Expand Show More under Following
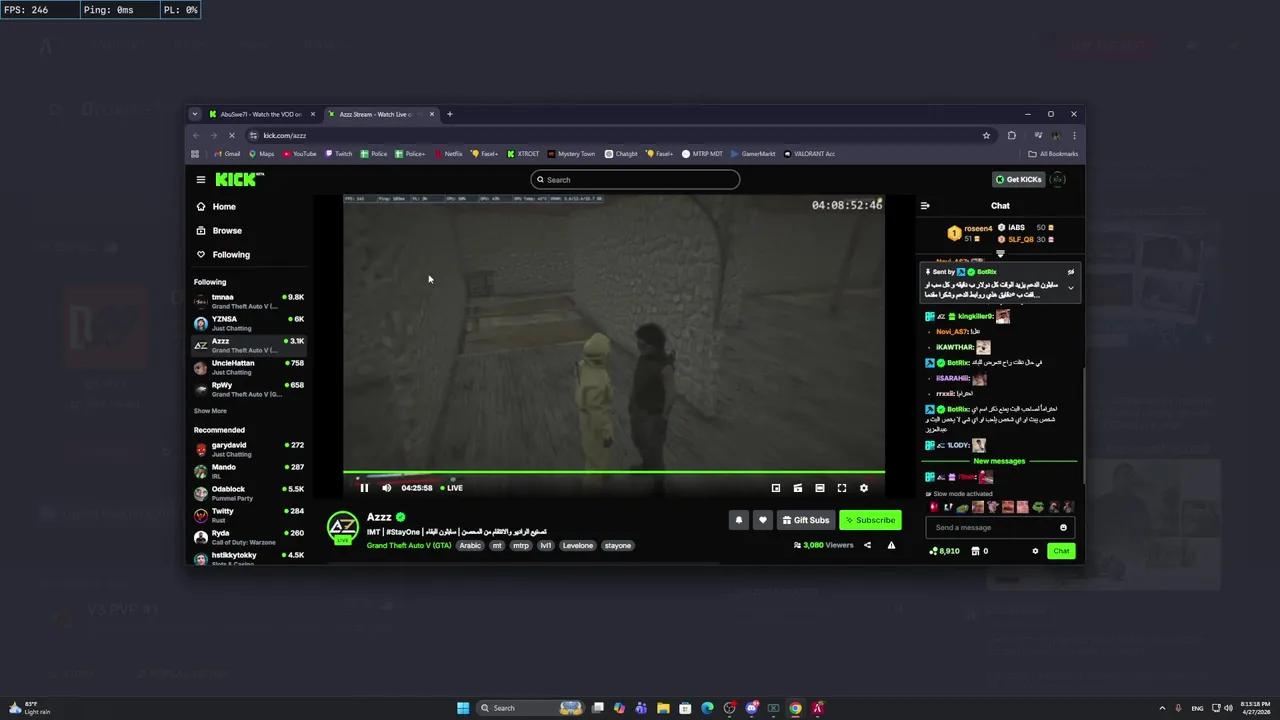Screen dimensions: 1280x720 point(210,411)
